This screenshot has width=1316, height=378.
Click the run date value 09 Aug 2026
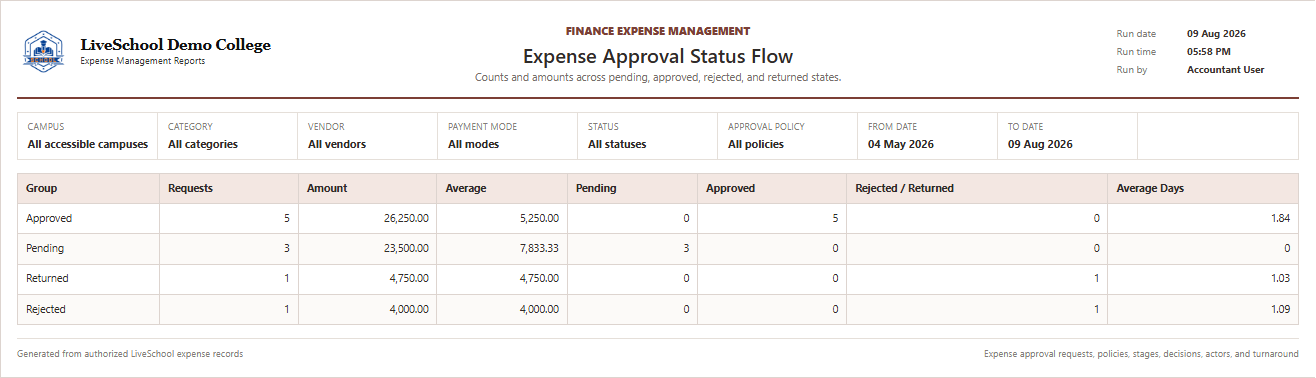coord(1216,33)
